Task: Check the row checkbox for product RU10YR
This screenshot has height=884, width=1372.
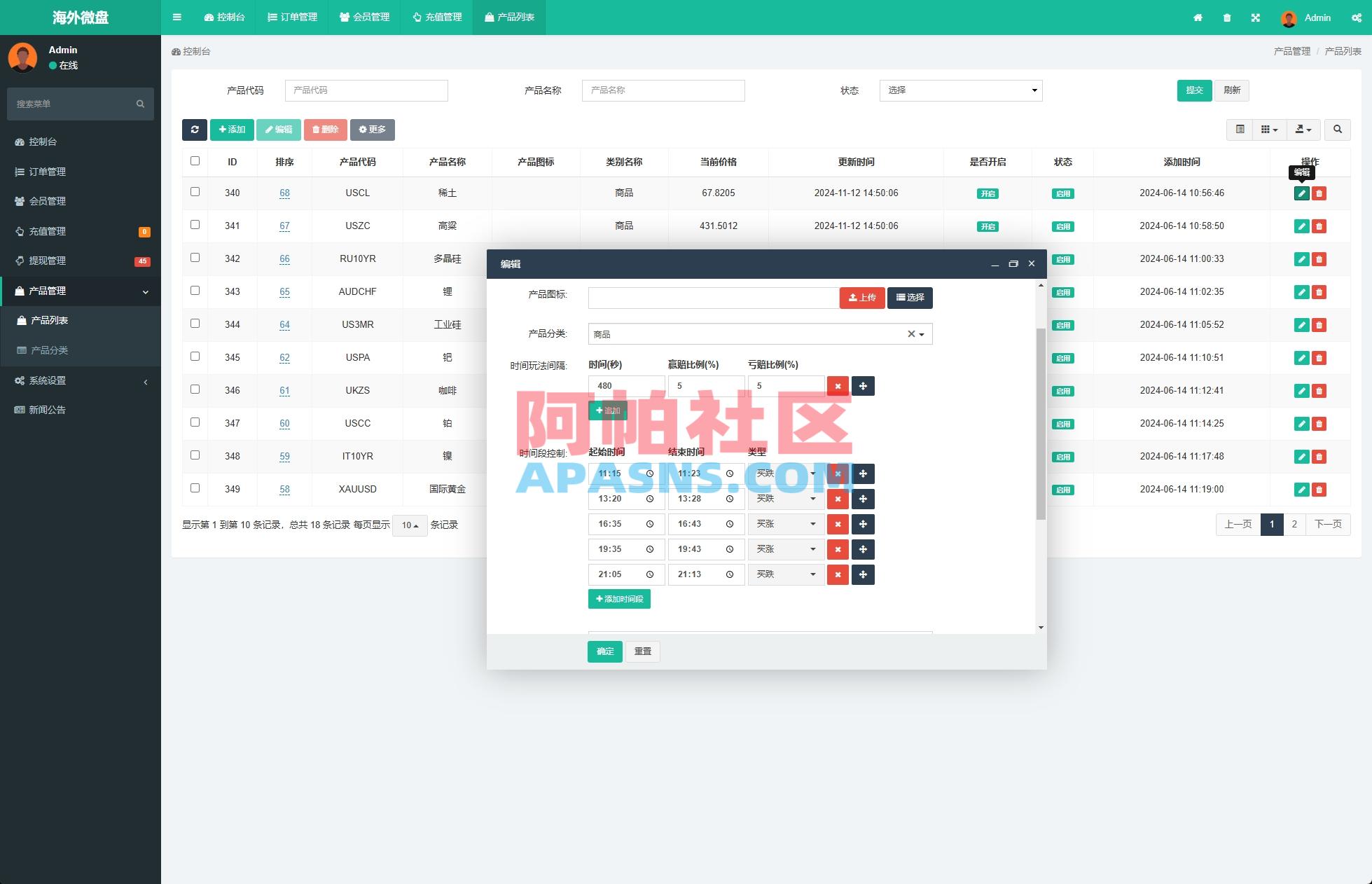Action: tap(195, 258)
